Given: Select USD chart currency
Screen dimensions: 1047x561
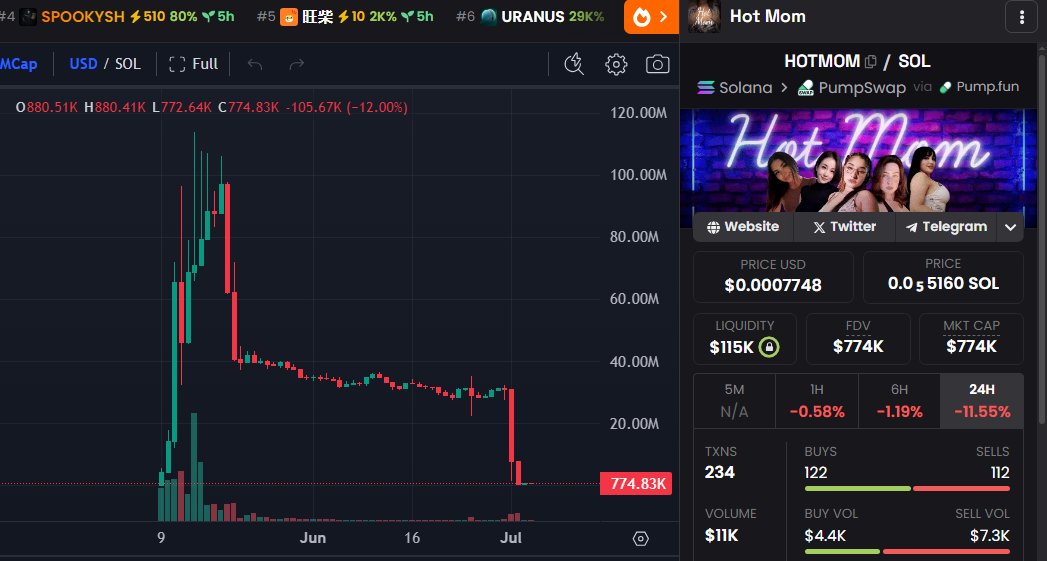Looking at the screenshot, I should tap(83, 64).
